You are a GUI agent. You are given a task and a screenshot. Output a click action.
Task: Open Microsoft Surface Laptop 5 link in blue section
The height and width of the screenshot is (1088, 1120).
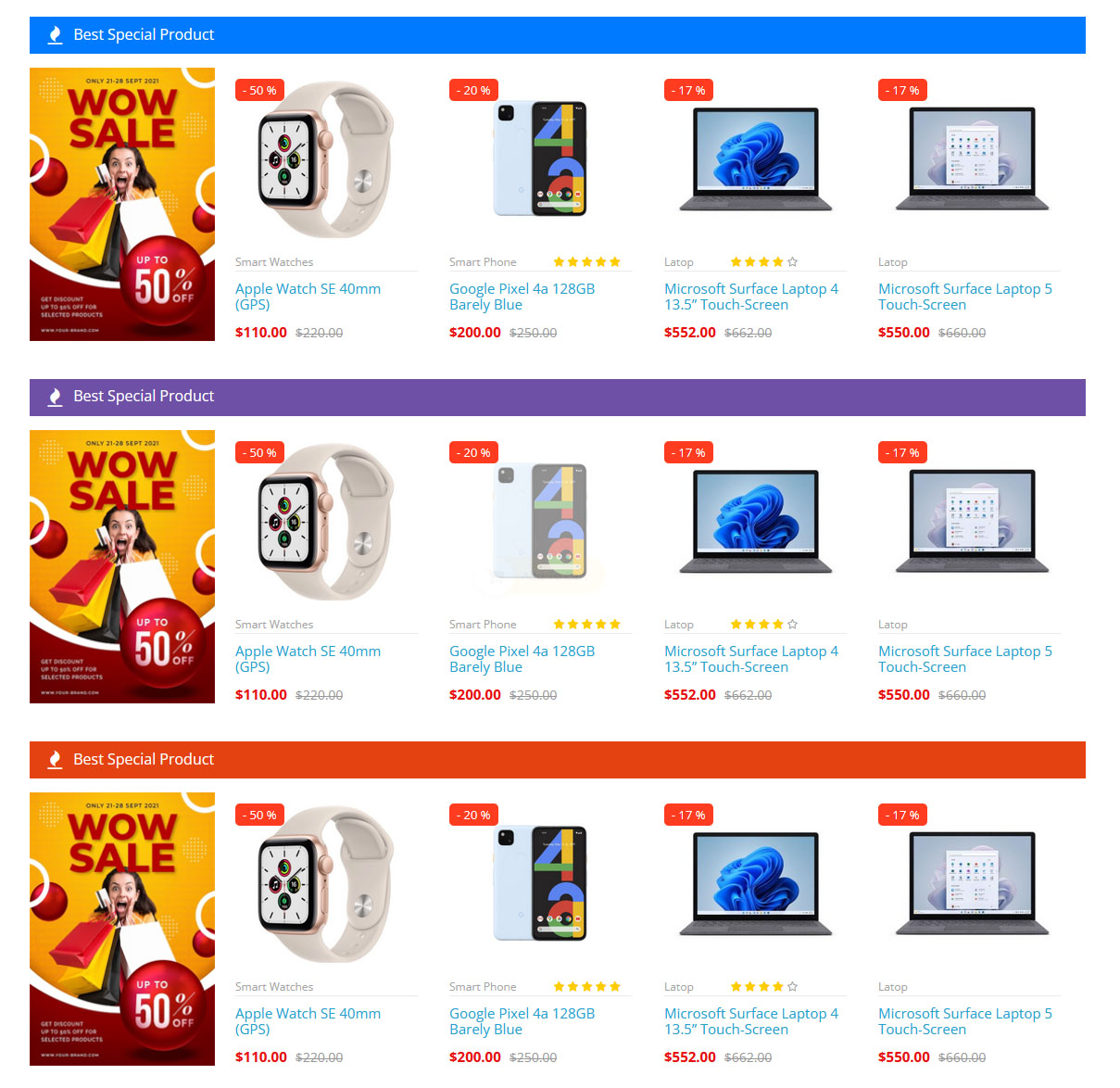coord(965,297)
